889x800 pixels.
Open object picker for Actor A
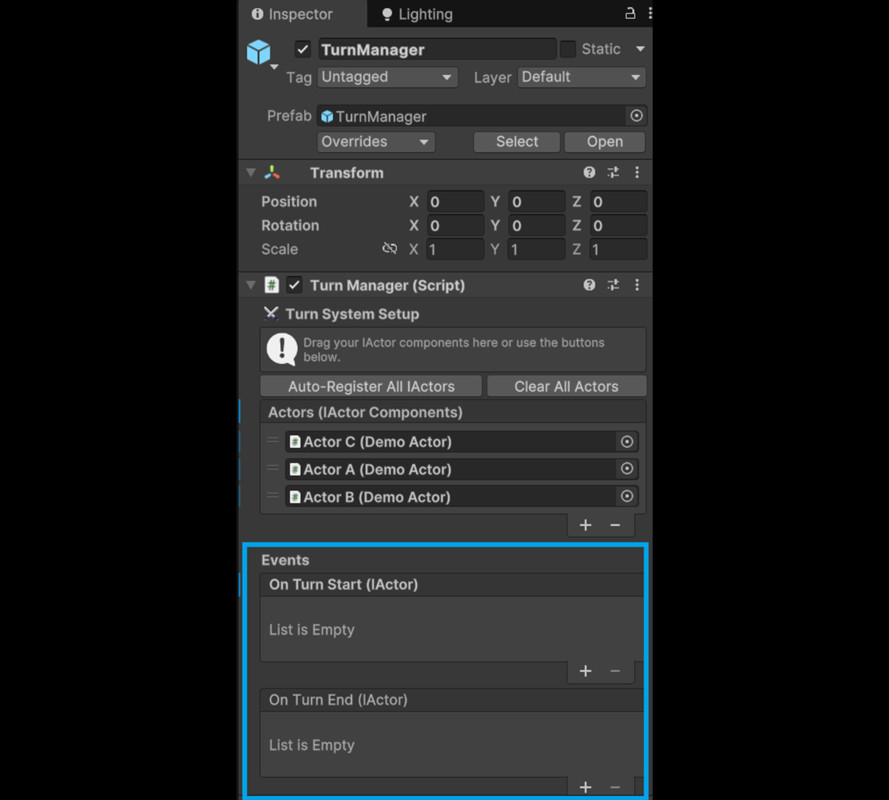626,469
